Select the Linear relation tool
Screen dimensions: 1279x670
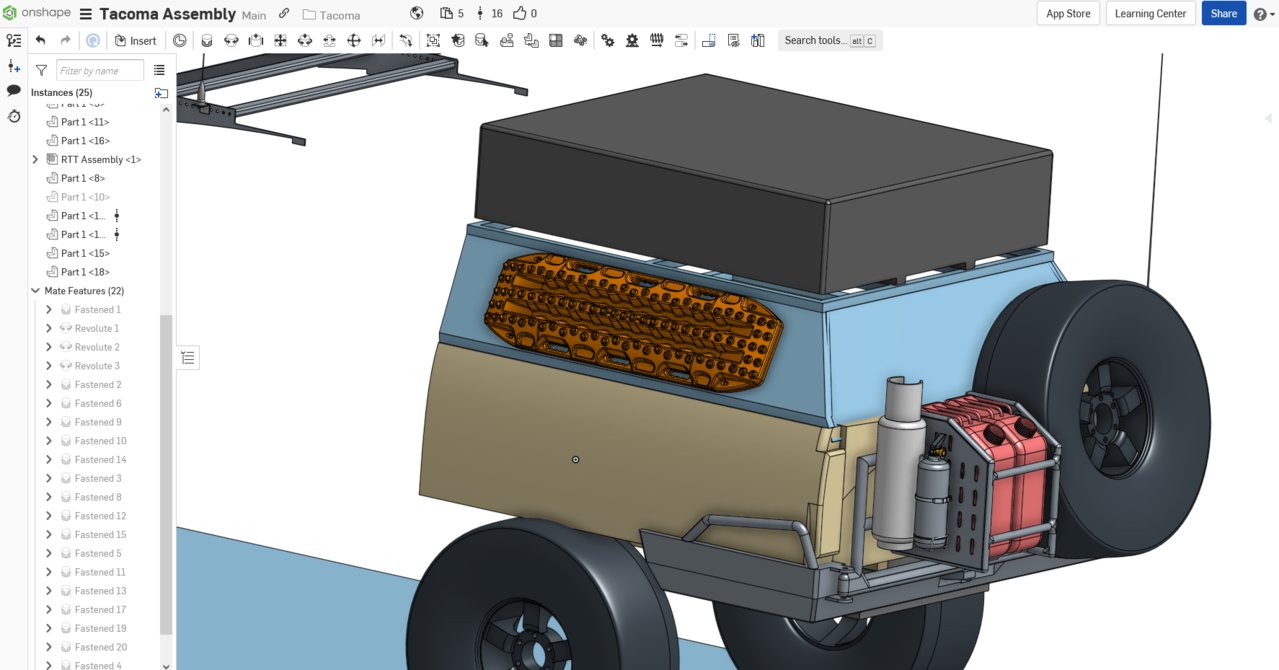click(x=682, y=40)
